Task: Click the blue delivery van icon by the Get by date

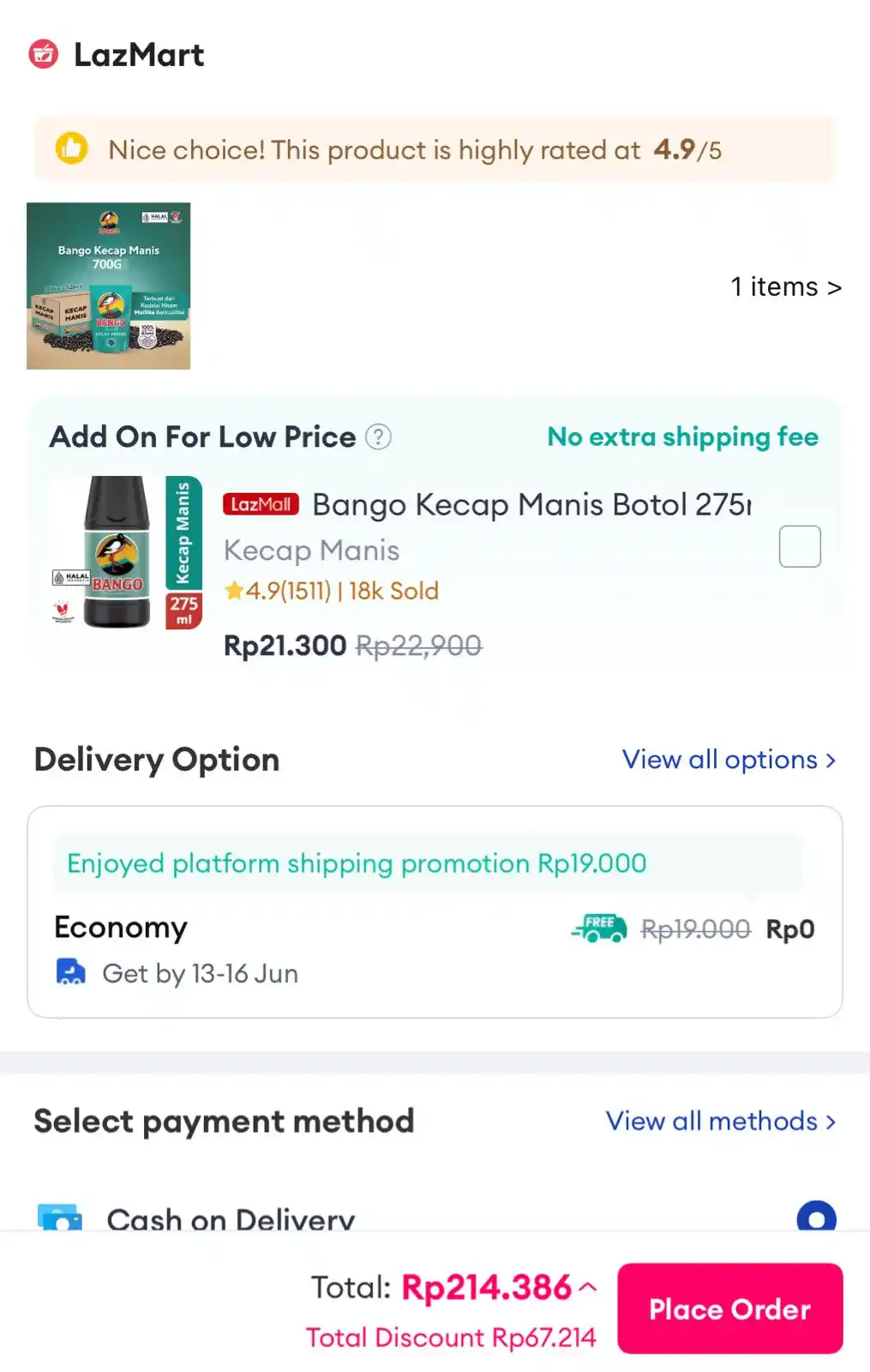Action: [70, 972]
